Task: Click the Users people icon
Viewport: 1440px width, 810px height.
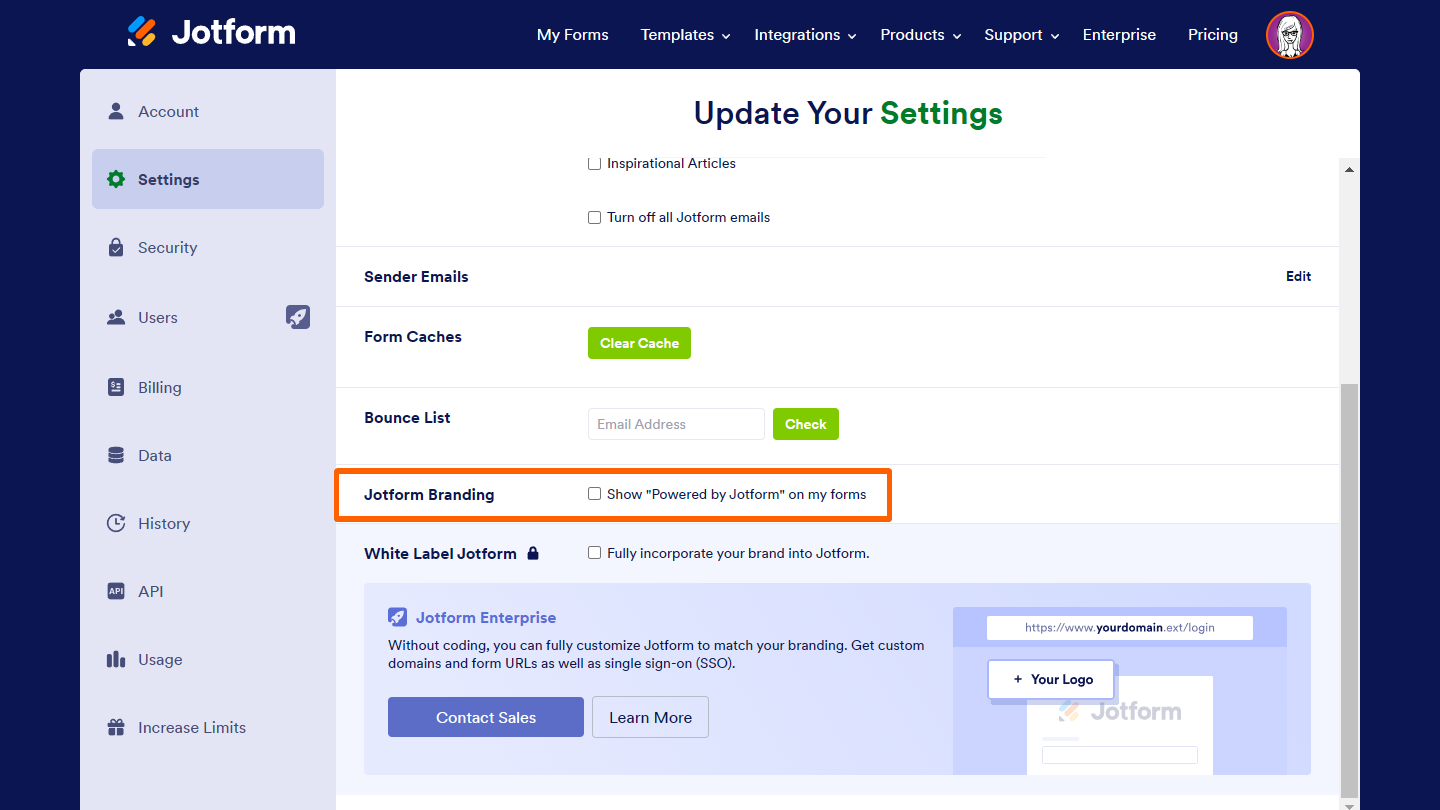Action: click(x=116, y=318)
